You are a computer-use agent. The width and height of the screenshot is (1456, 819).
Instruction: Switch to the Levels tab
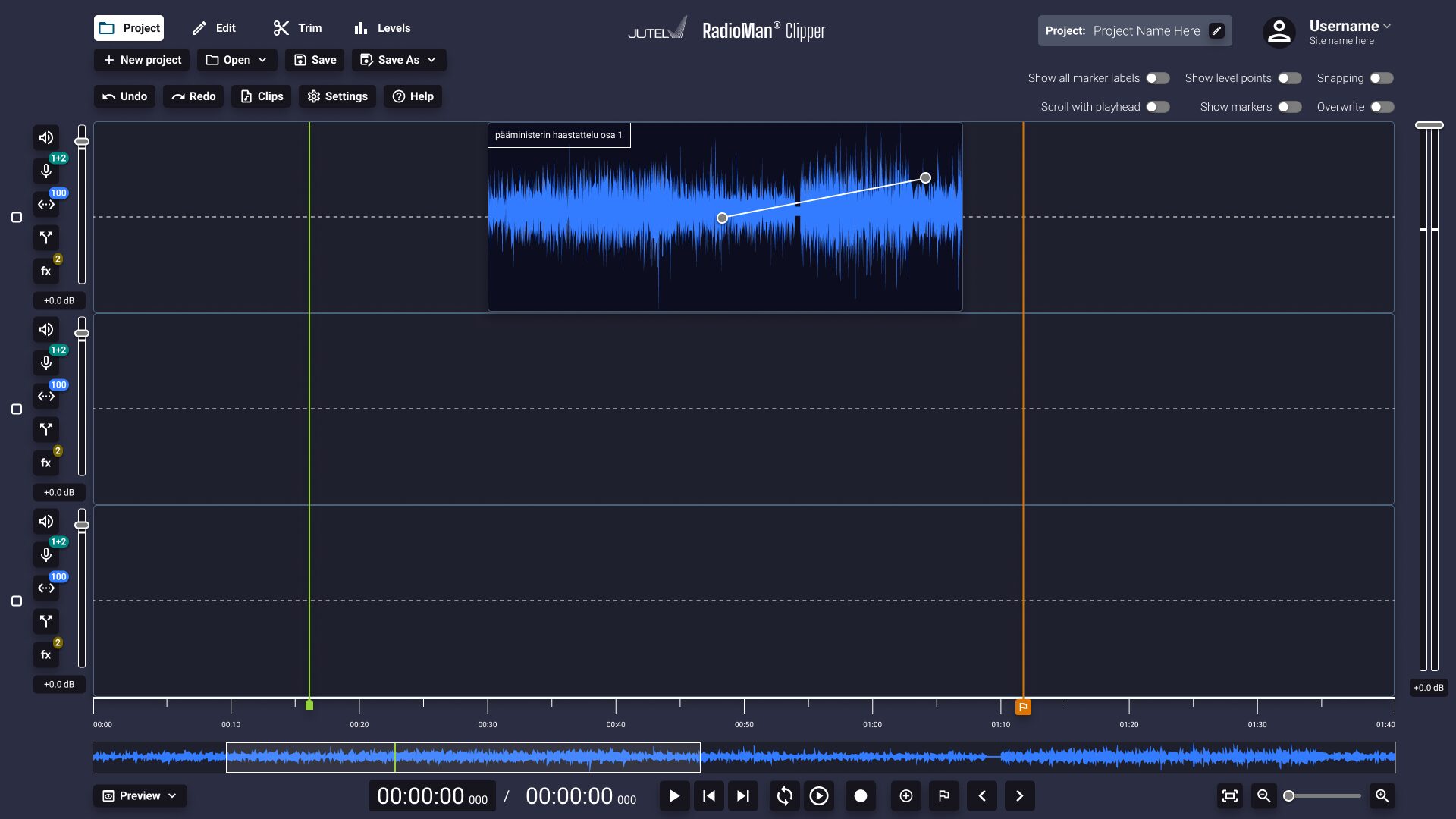382,28
